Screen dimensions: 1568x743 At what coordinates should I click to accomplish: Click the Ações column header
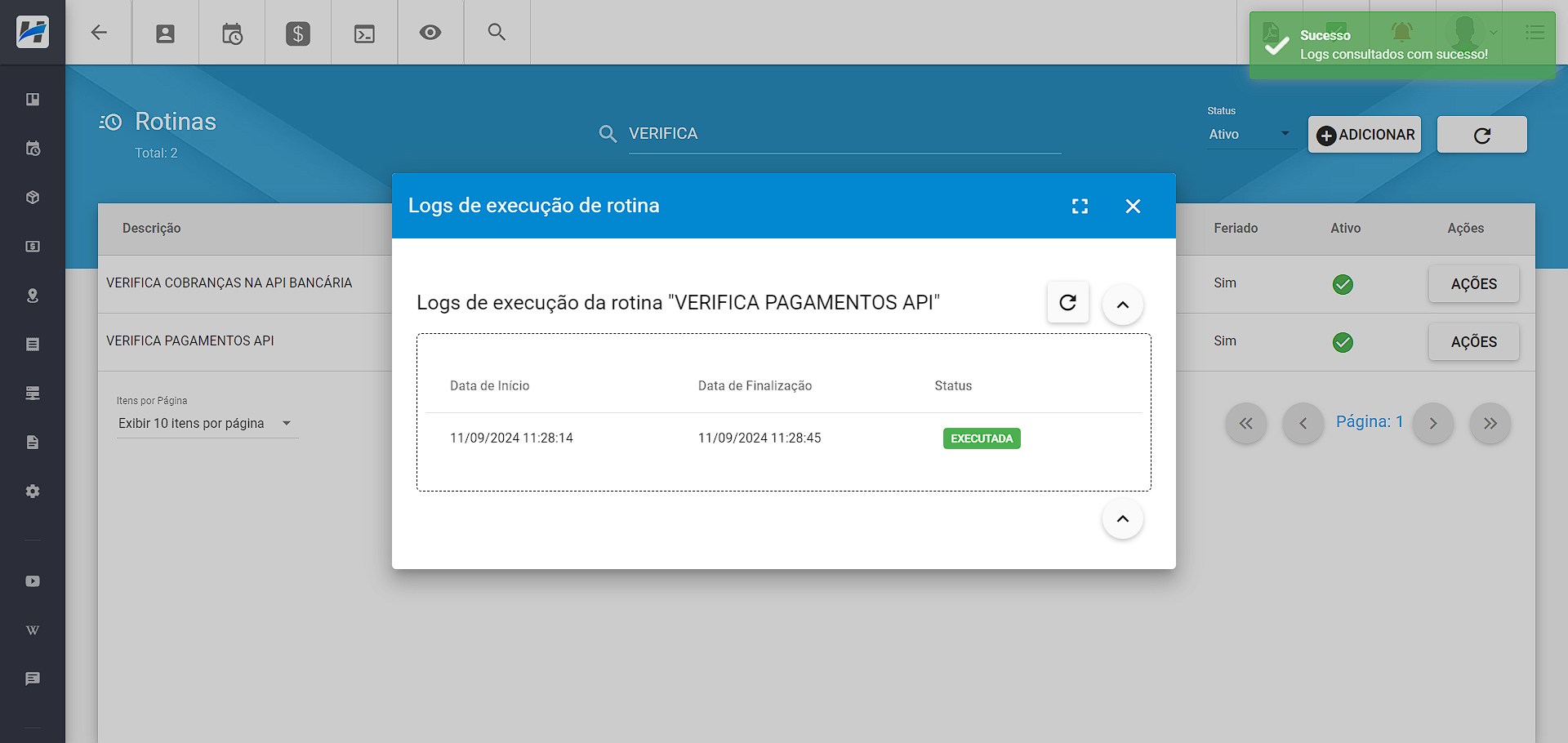[x=1466, y=229]
